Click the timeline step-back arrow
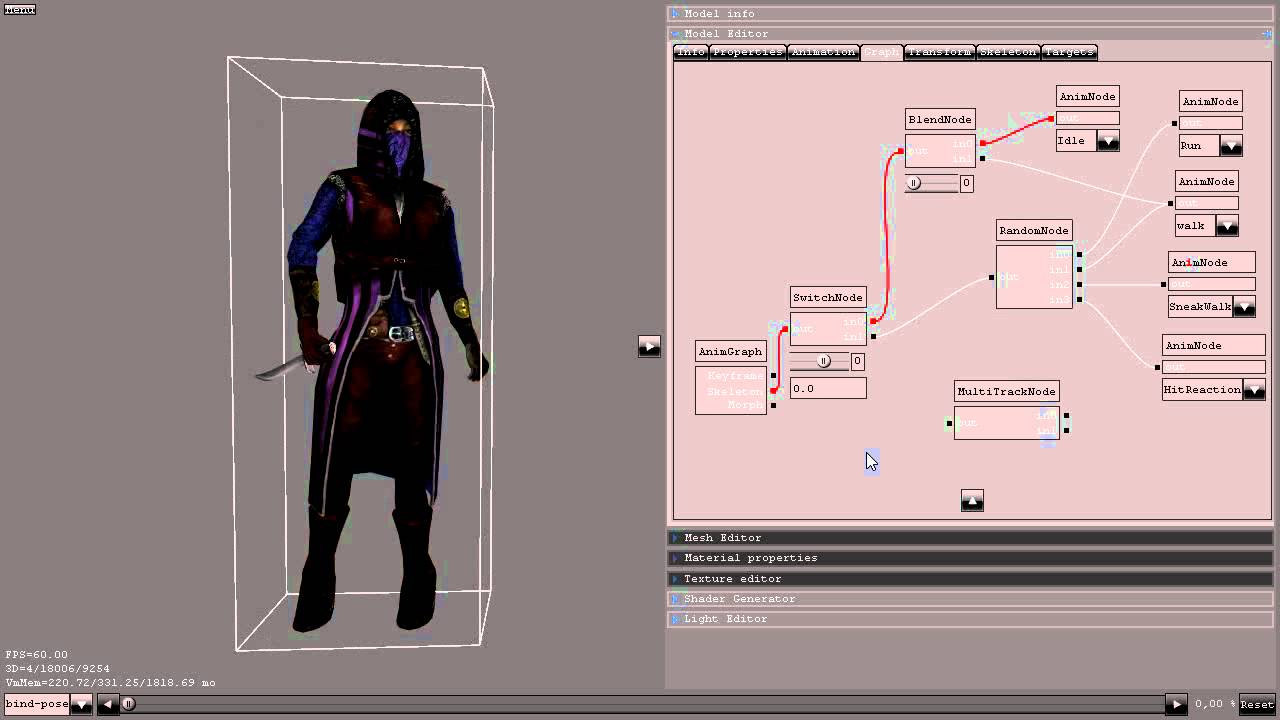The width and height of the screenshot is (1280, 720). [x=108, y=704]
